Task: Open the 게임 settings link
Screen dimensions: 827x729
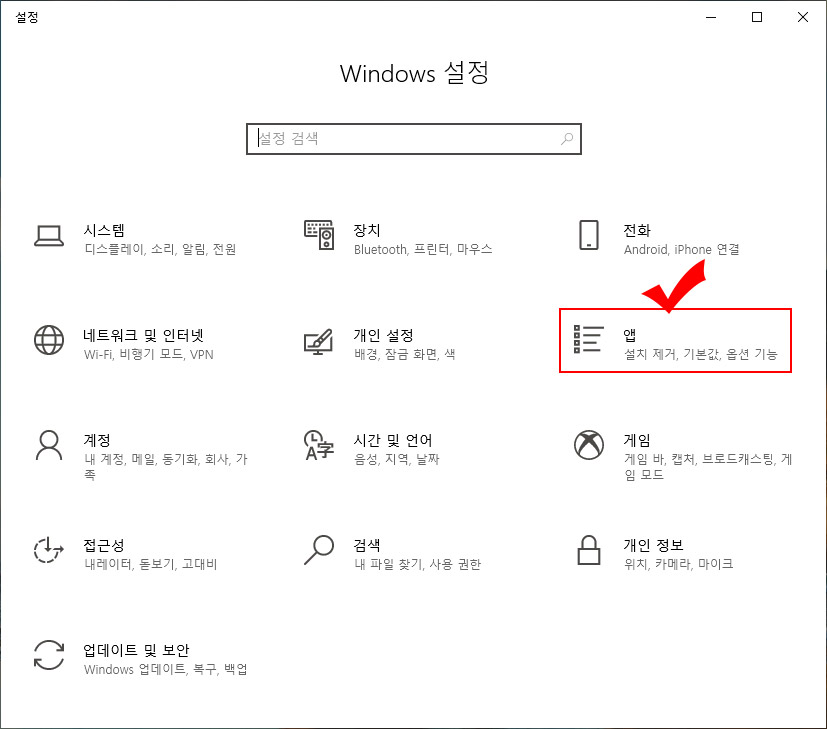Action: click(x=637, y=440)
